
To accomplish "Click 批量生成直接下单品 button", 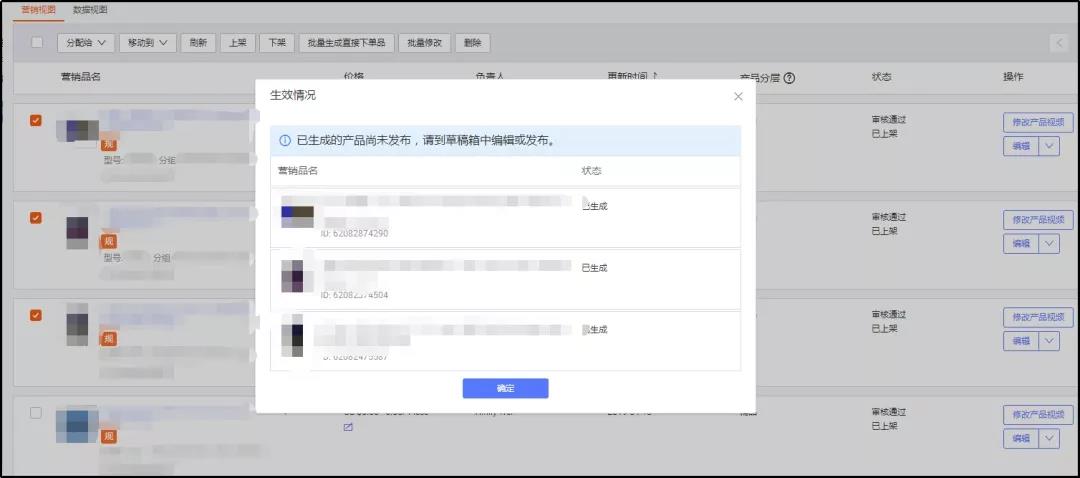I will pyautogui.click(x=346, y=43).
